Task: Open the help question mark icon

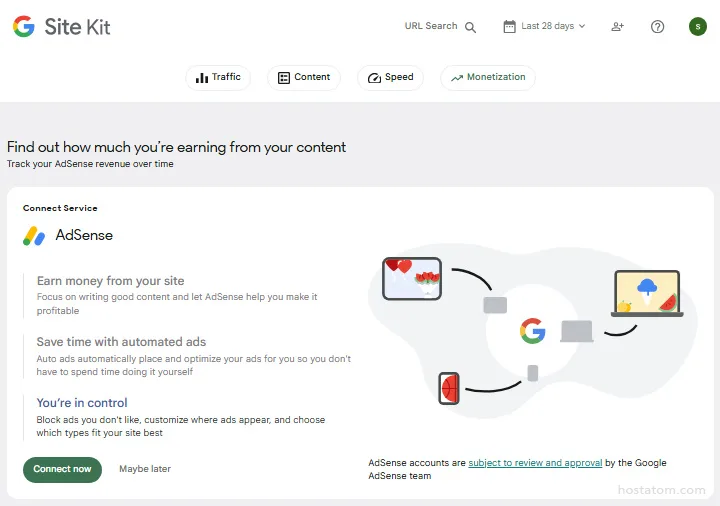Action: [x=657, y=27]
